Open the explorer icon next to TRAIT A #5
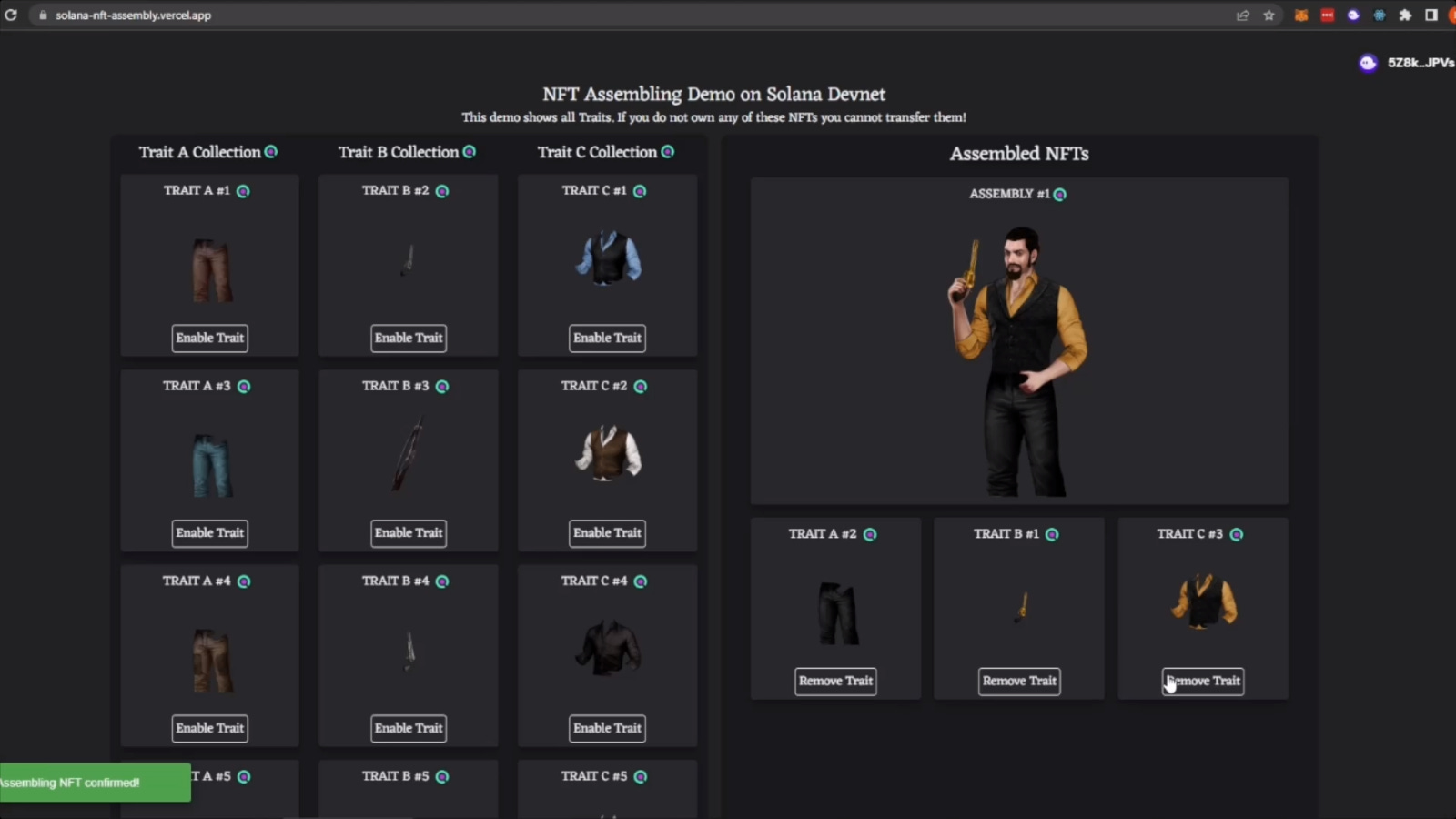Viewport: 1456px width, 819px height. coord(244,777)
